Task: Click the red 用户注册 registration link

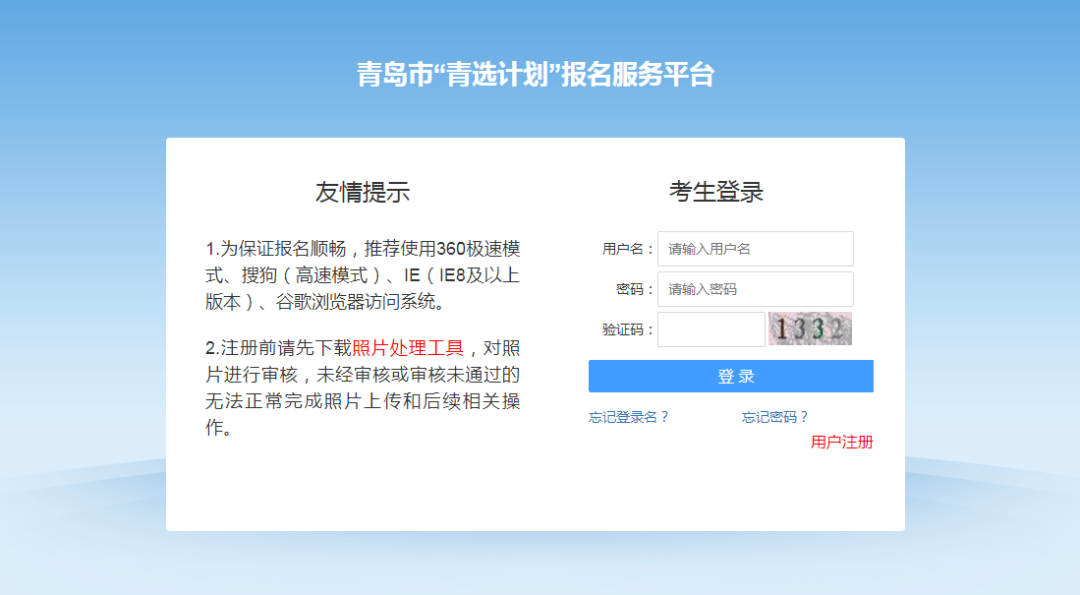Action: 842,442
